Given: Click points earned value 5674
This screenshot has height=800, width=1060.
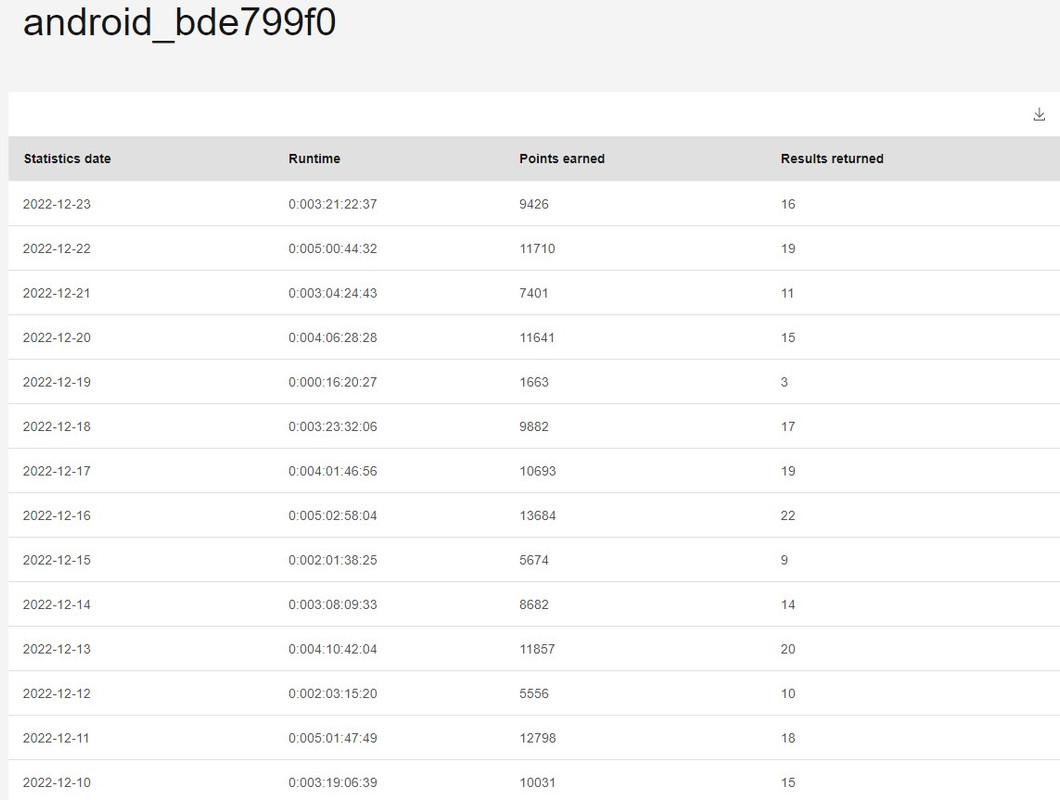Looking at the screenshot, I should pyautogui.click(x=534, y=560).
